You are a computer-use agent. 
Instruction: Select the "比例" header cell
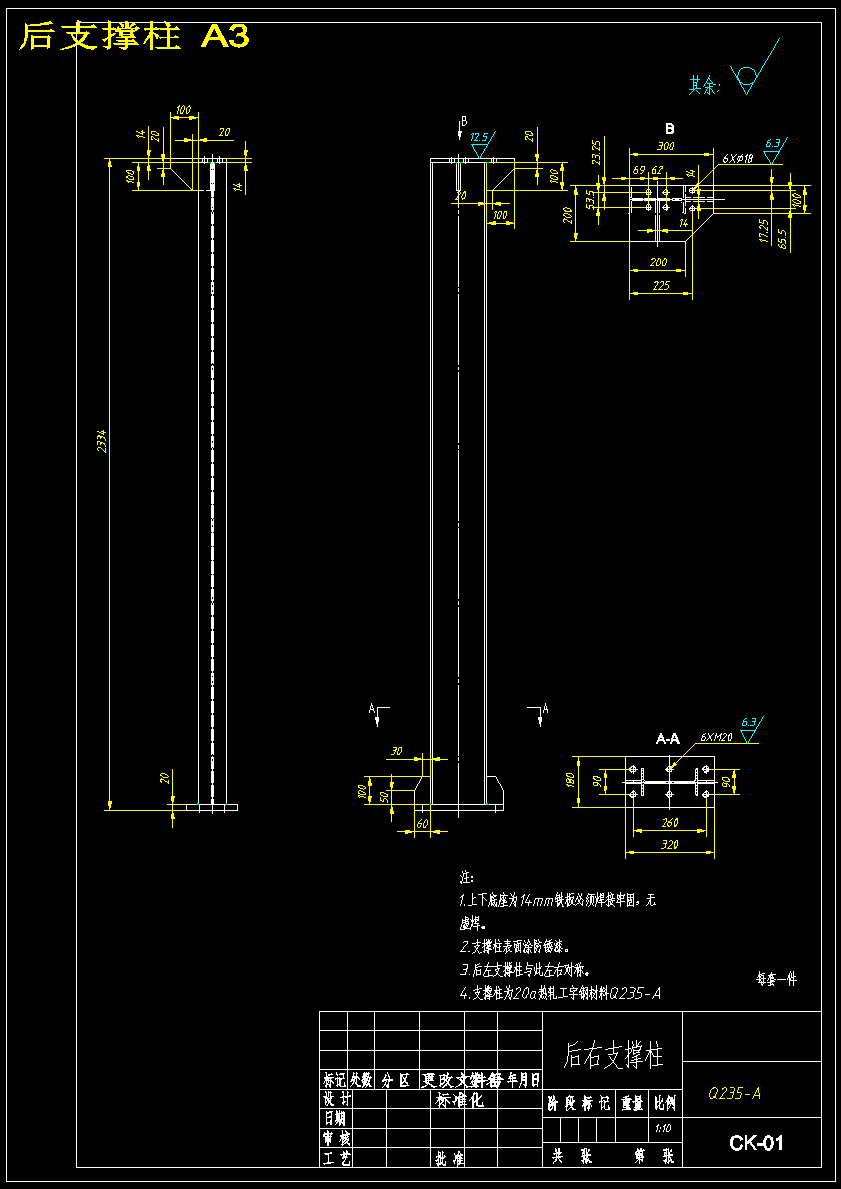click(667, 1105)
